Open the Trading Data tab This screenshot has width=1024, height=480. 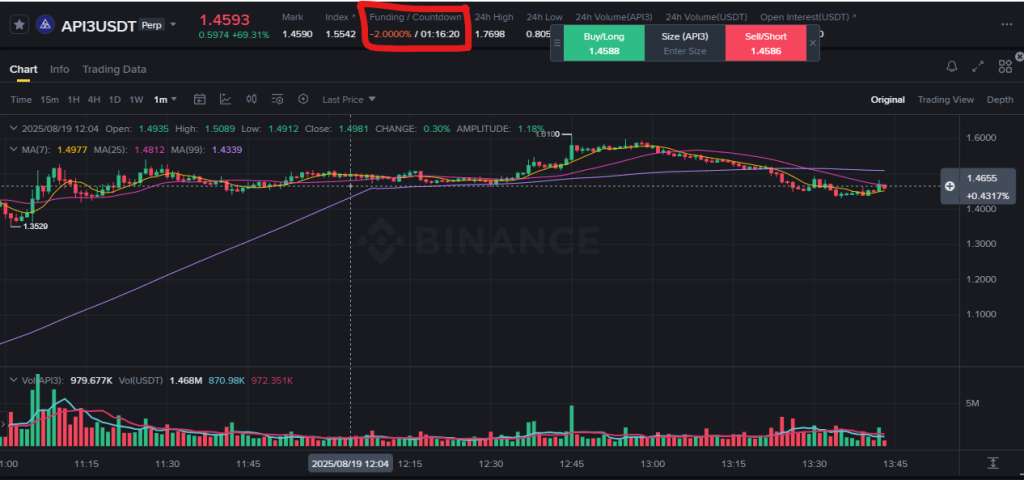pyautogui.click(x=114, y=69)
